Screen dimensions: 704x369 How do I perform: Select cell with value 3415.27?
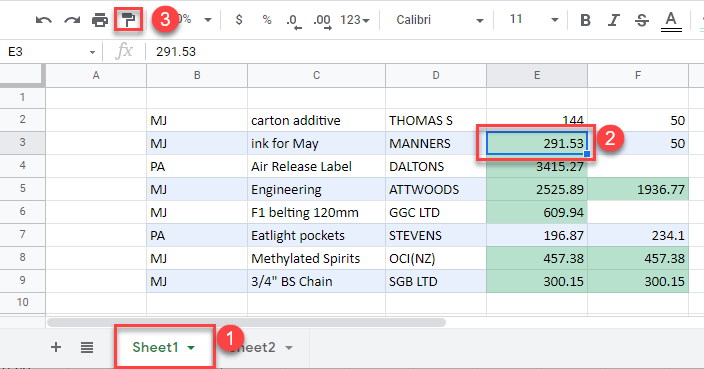(x=537, y=167)
